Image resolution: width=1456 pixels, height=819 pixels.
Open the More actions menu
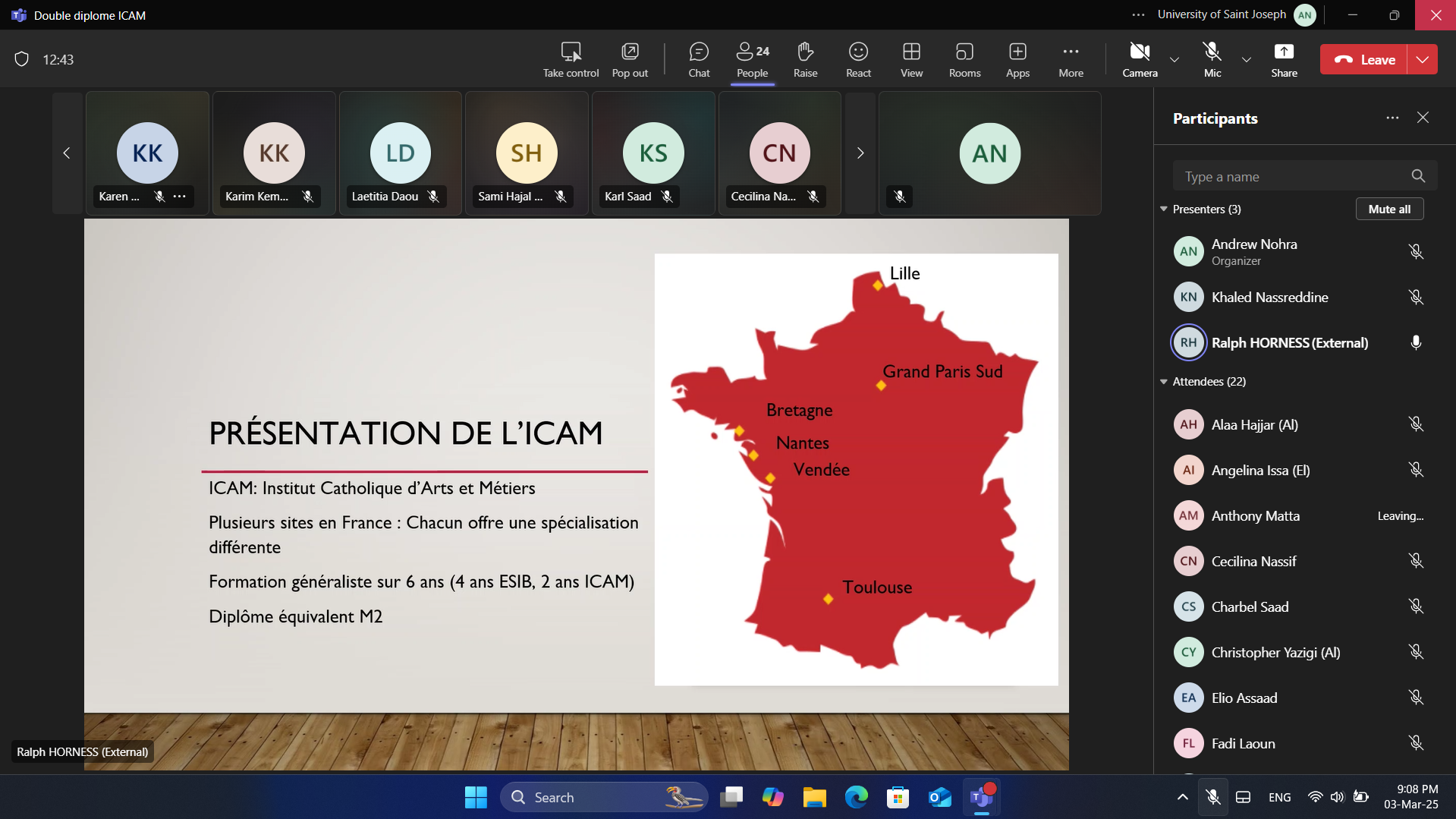click(1071, 59)
